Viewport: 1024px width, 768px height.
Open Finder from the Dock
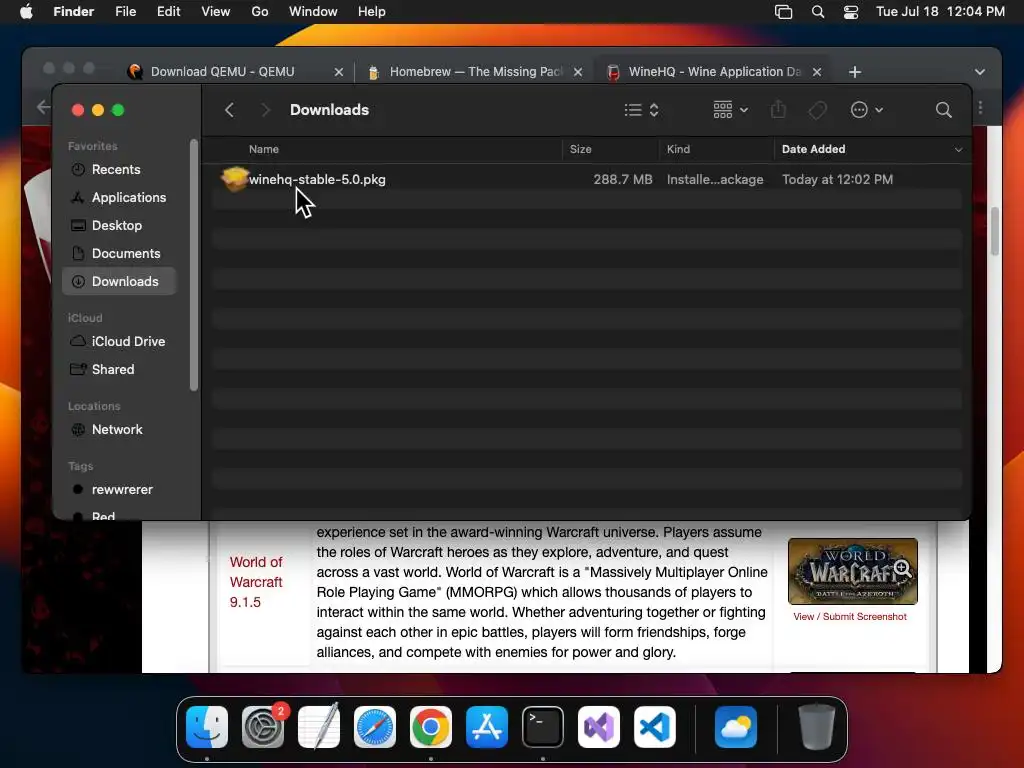207,727
